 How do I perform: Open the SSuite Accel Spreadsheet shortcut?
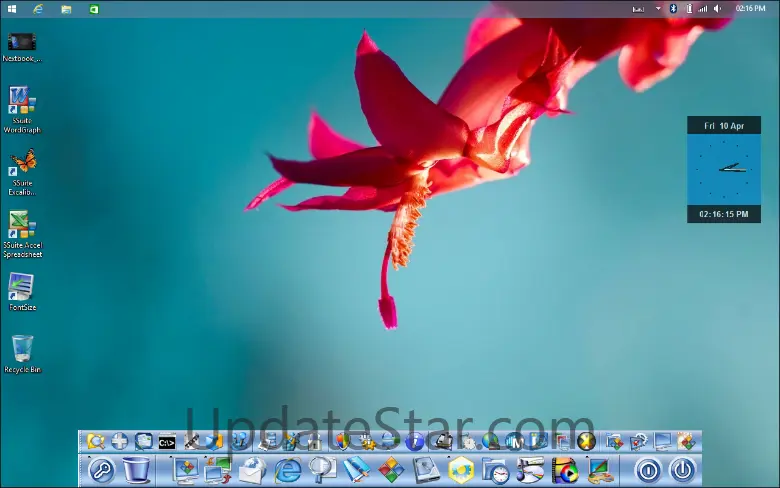22,234
